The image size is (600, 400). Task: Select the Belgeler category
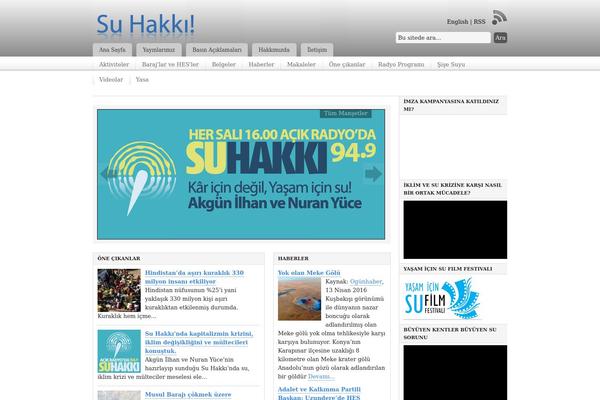(x=224, y=64)
